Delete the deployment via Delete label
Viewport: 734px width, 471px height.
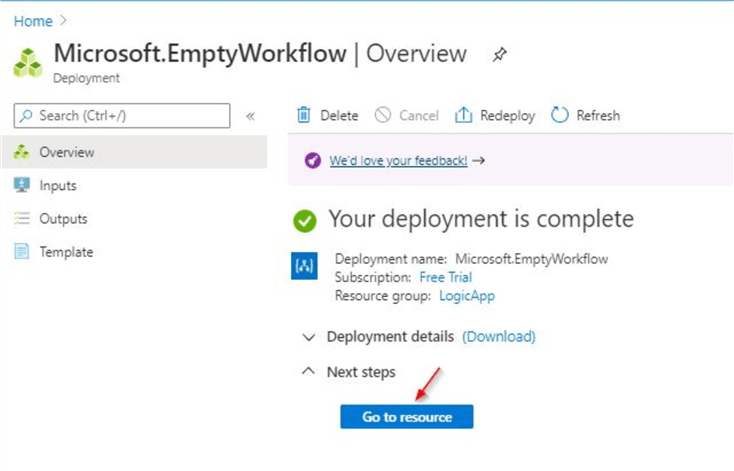click(339, 116)
